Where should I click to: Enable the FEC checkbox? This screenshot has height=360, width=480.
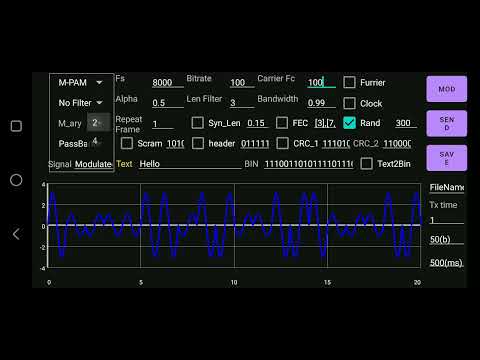pos(282,123)
